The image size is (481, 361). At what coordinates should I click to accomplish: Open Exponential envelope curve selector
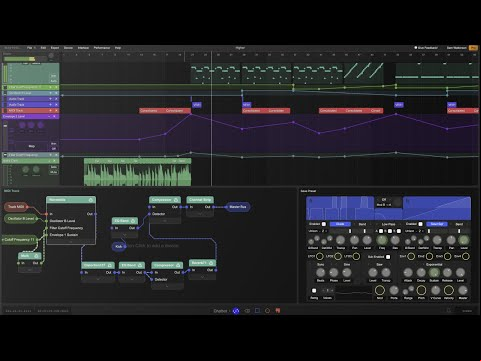click(x=434, y=265)
